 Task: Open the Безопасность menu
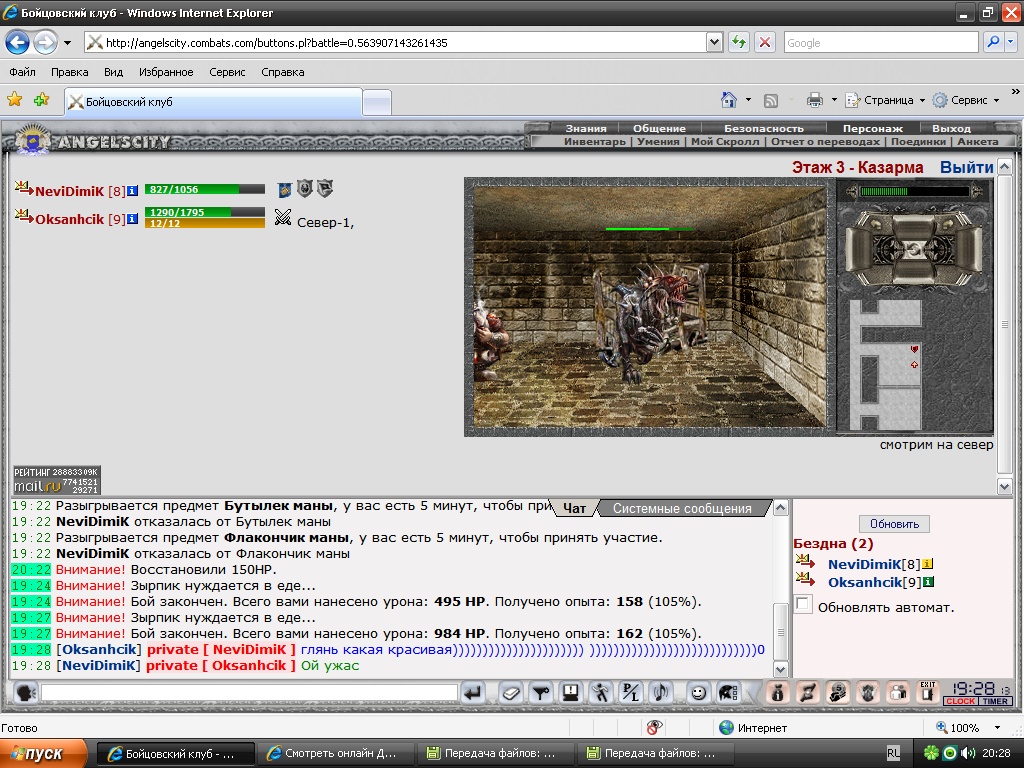[x=763, y=128]
